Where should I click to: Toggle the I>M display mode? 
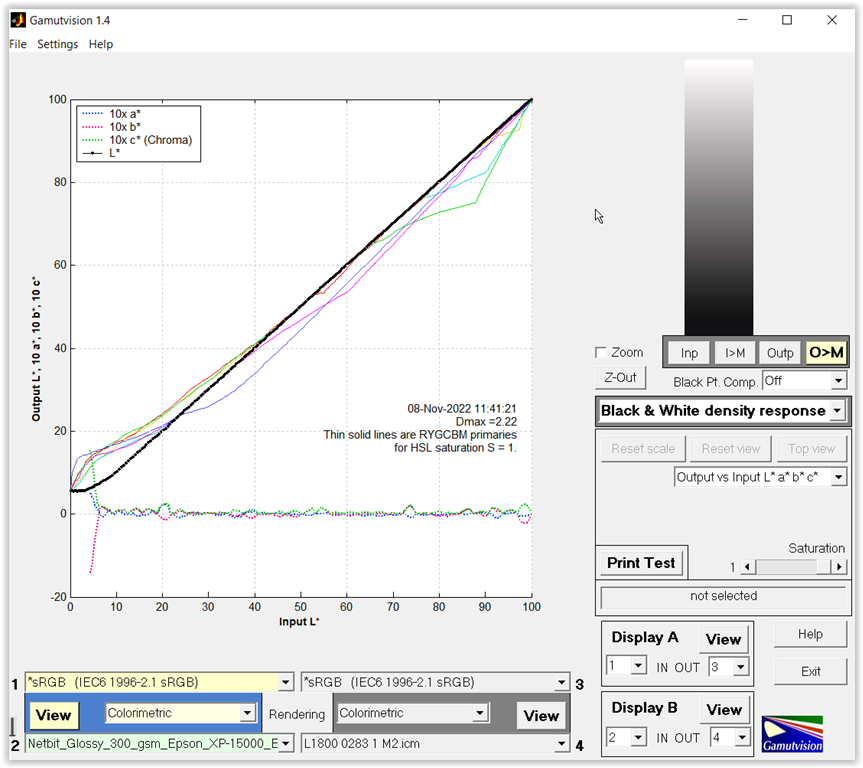735,352
